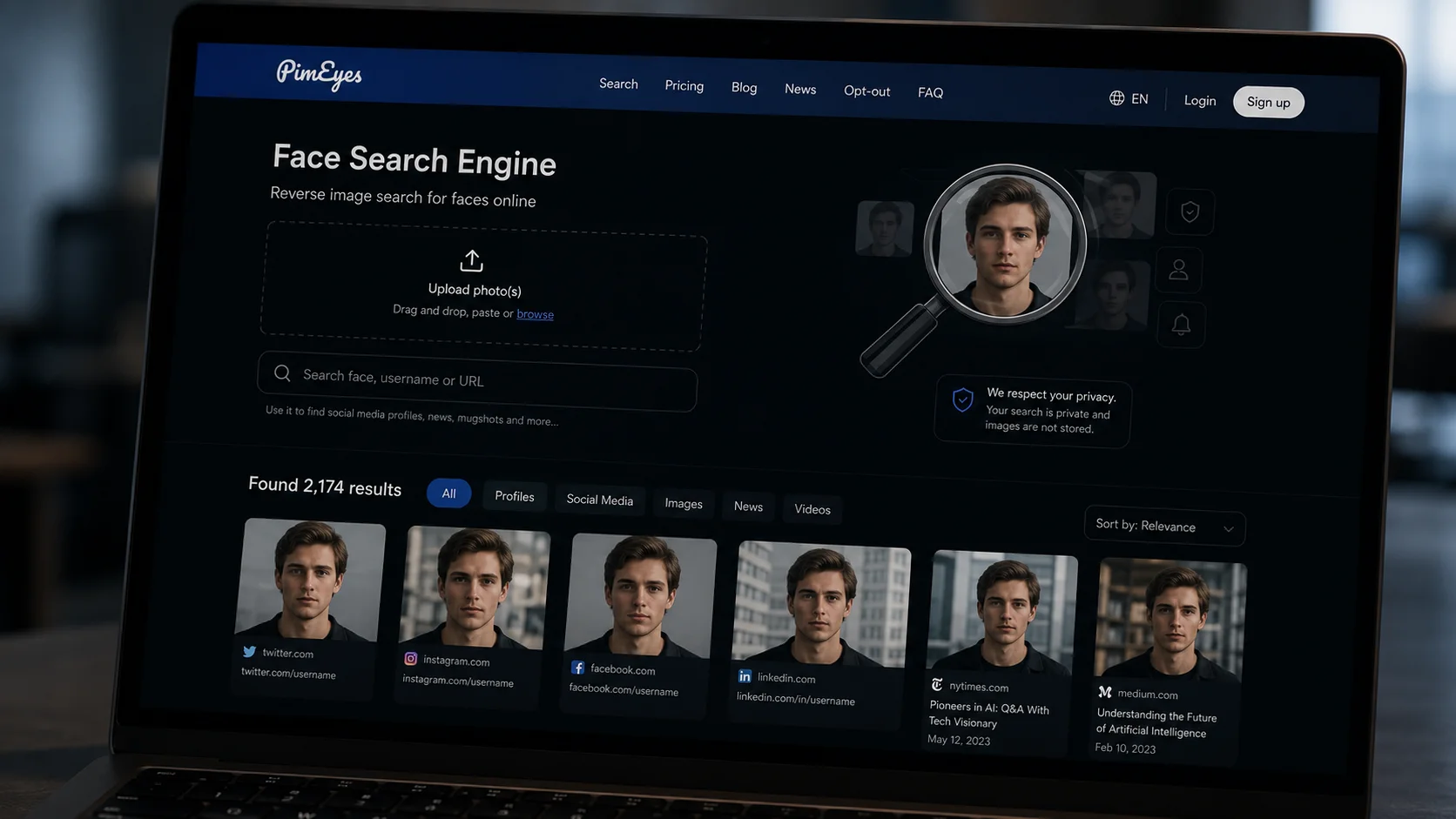This screenshot has width=1456, height=819.
Task: Open the twitter.com result thumbnail
Action: tap(310, 579)
